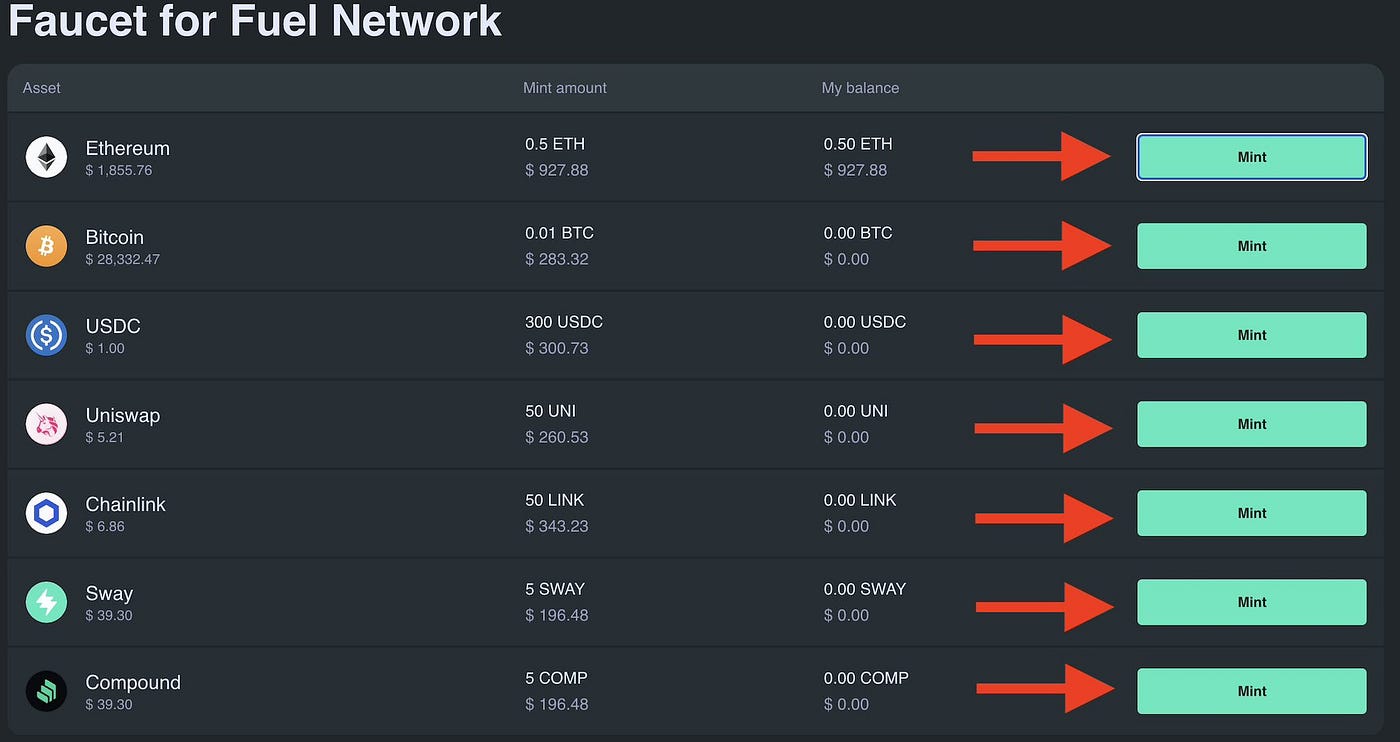This screenshot has width=1400, height=742.
Task: Select the Uniswap asset name
Action: (123, 415)
